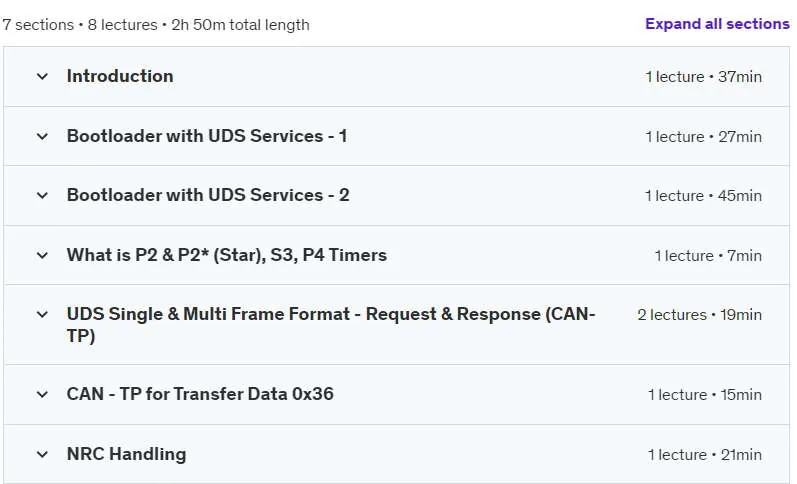Expand chevron beside NRC Handling
The image size is (797, 484).
(x=42, y=454)
